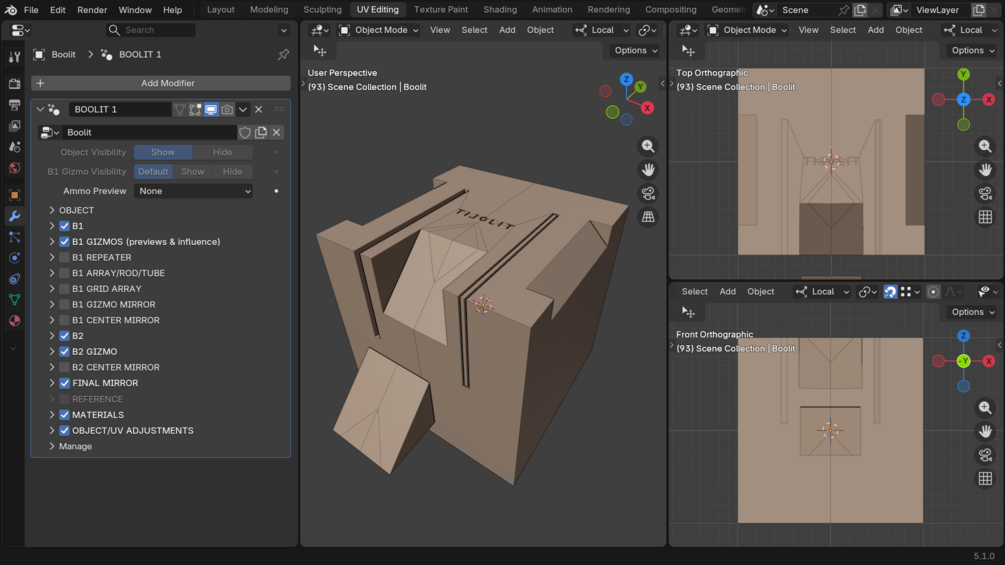
Task: Open Options dropdown in Top Orthographic viewport
Action: [x=973, y=51]
